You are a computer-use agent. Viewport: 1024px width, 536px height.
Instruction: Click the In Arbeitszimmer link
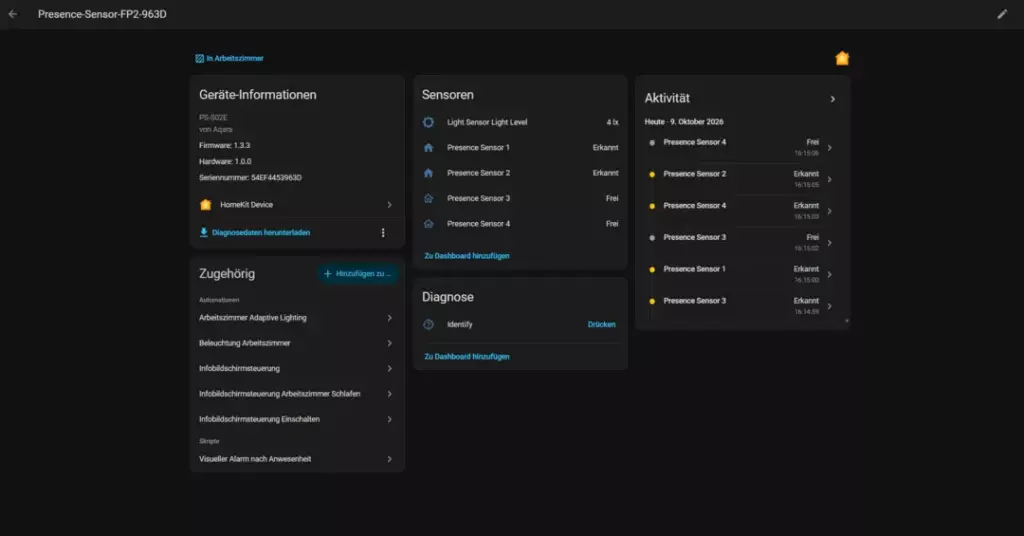230,58
